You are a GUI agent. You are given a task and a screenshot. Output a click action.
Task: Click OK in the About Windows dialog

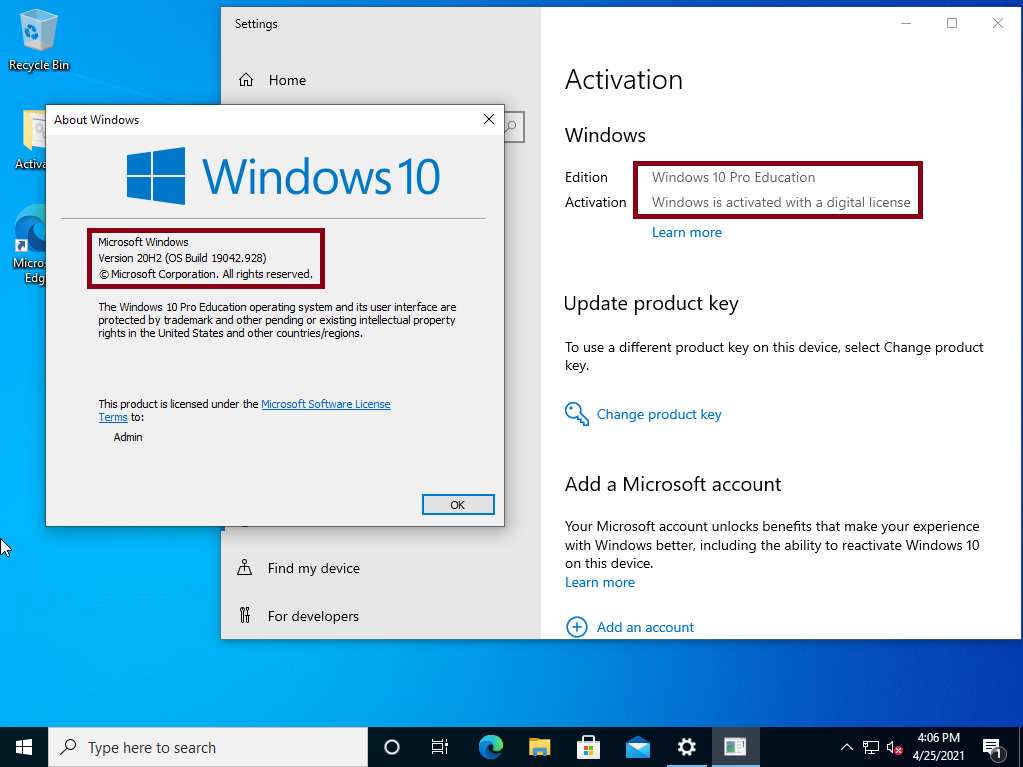click(458, 505)
